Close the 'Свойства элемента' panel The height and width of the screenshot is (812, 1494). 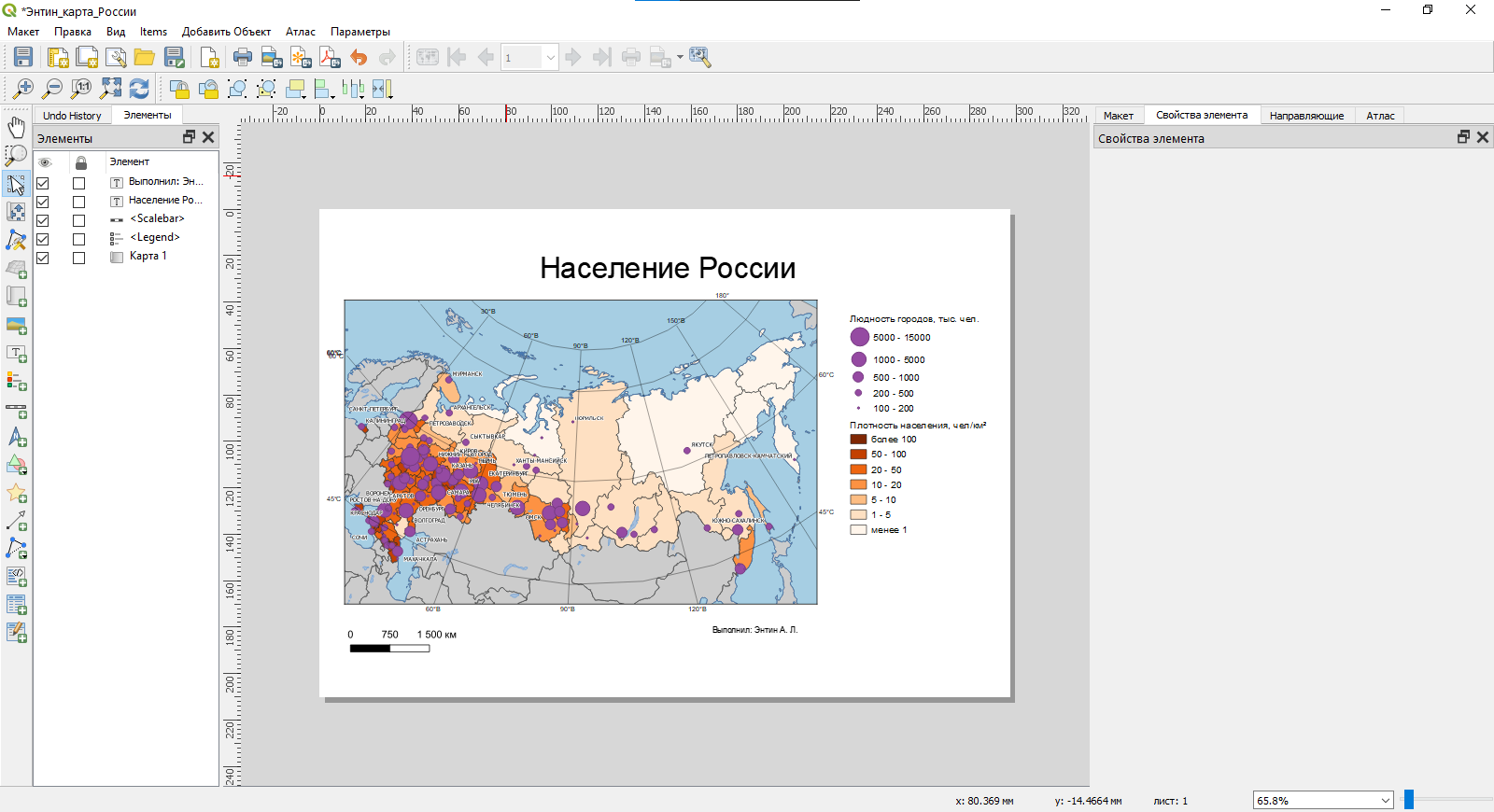pos(1483,137)
